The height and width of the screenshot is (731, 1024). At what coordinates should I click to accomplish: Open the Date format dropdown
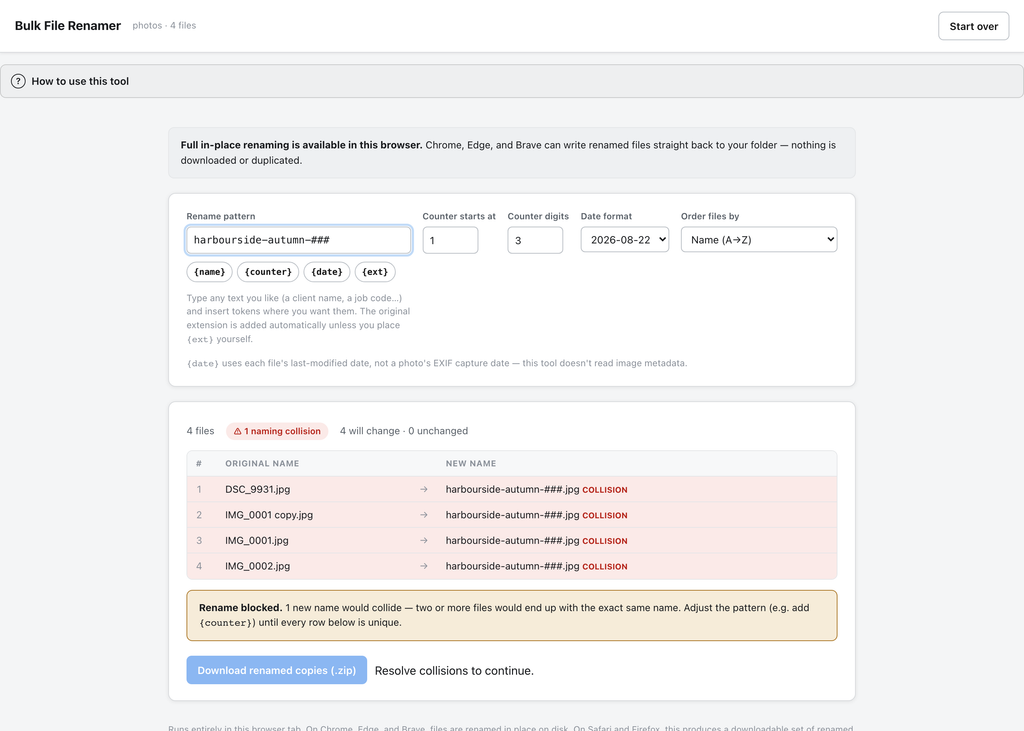pos(624,240)
